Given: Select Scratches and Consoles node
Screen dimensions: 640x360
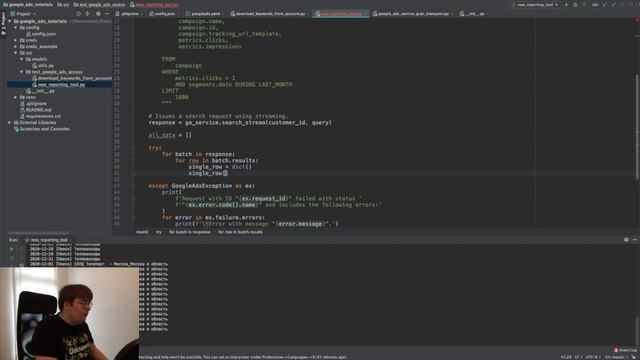Looking at the screenshot, I should (x=42, y=129).
